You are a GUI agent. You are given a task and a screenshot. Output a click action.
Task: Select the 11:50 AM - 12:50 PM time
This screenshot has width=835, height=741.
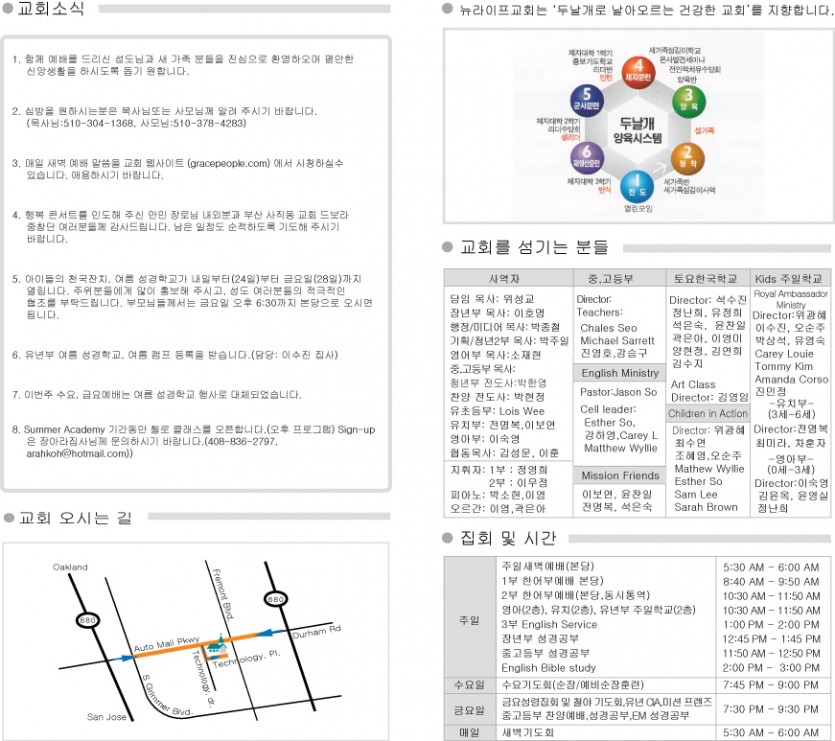[771, 653]
